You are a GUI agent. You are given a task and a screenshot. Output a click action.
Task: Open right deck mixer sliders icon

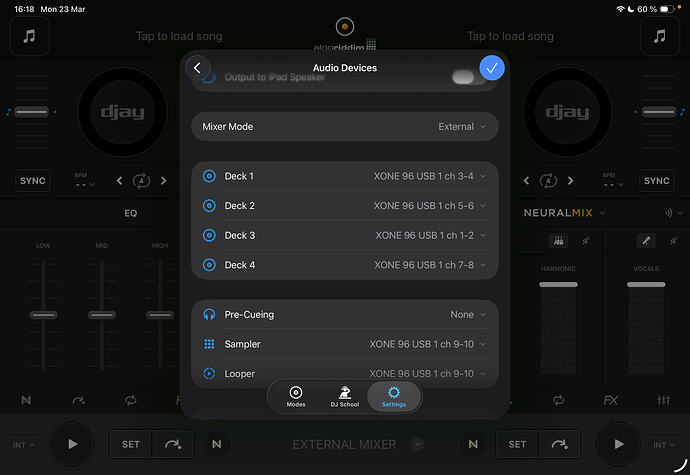point(664,400)
